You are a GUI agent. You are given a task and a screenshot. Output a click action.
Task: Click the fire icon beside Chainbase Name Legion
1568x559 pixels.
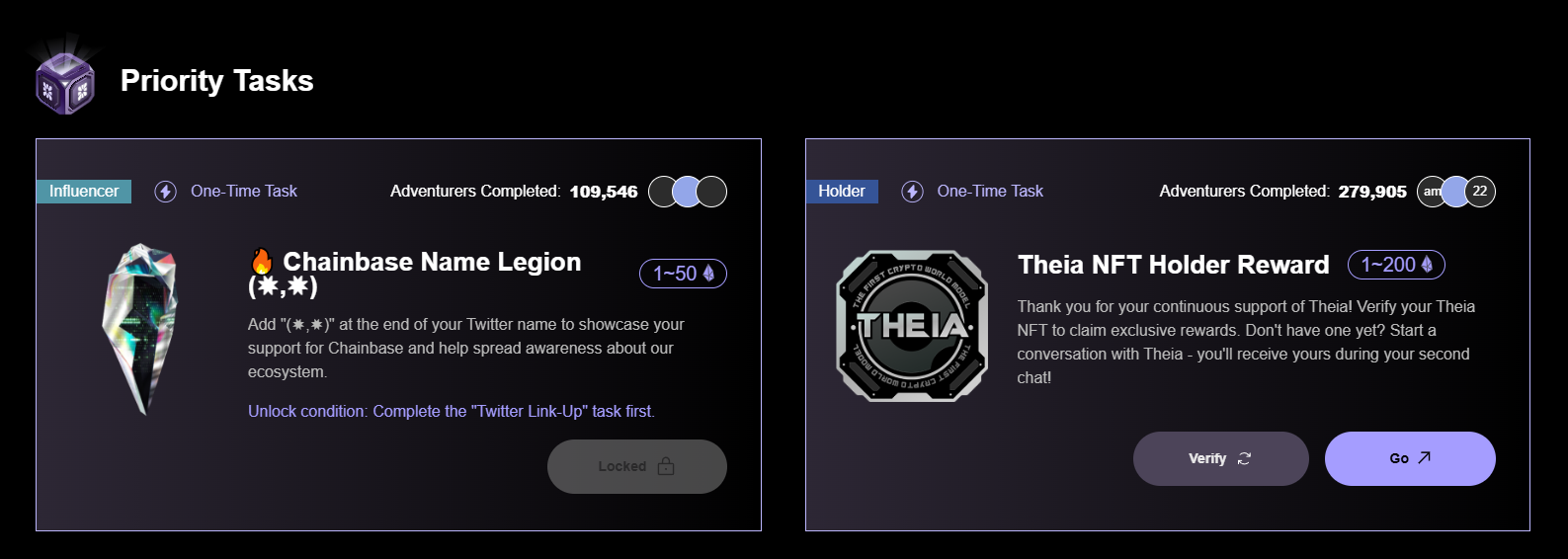tap(262, 262)
